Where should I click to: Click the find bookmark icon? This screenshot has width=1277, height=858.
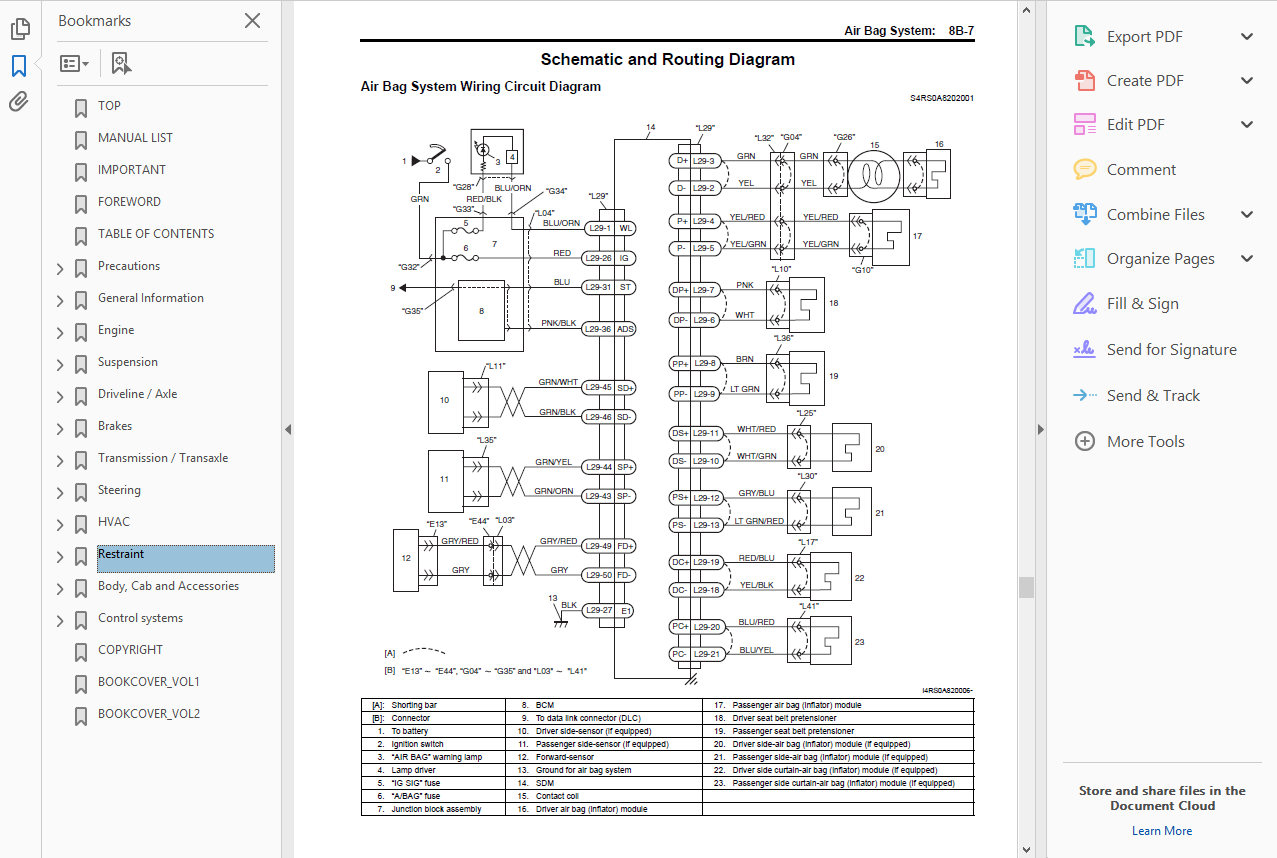click(x=121, y=64)
